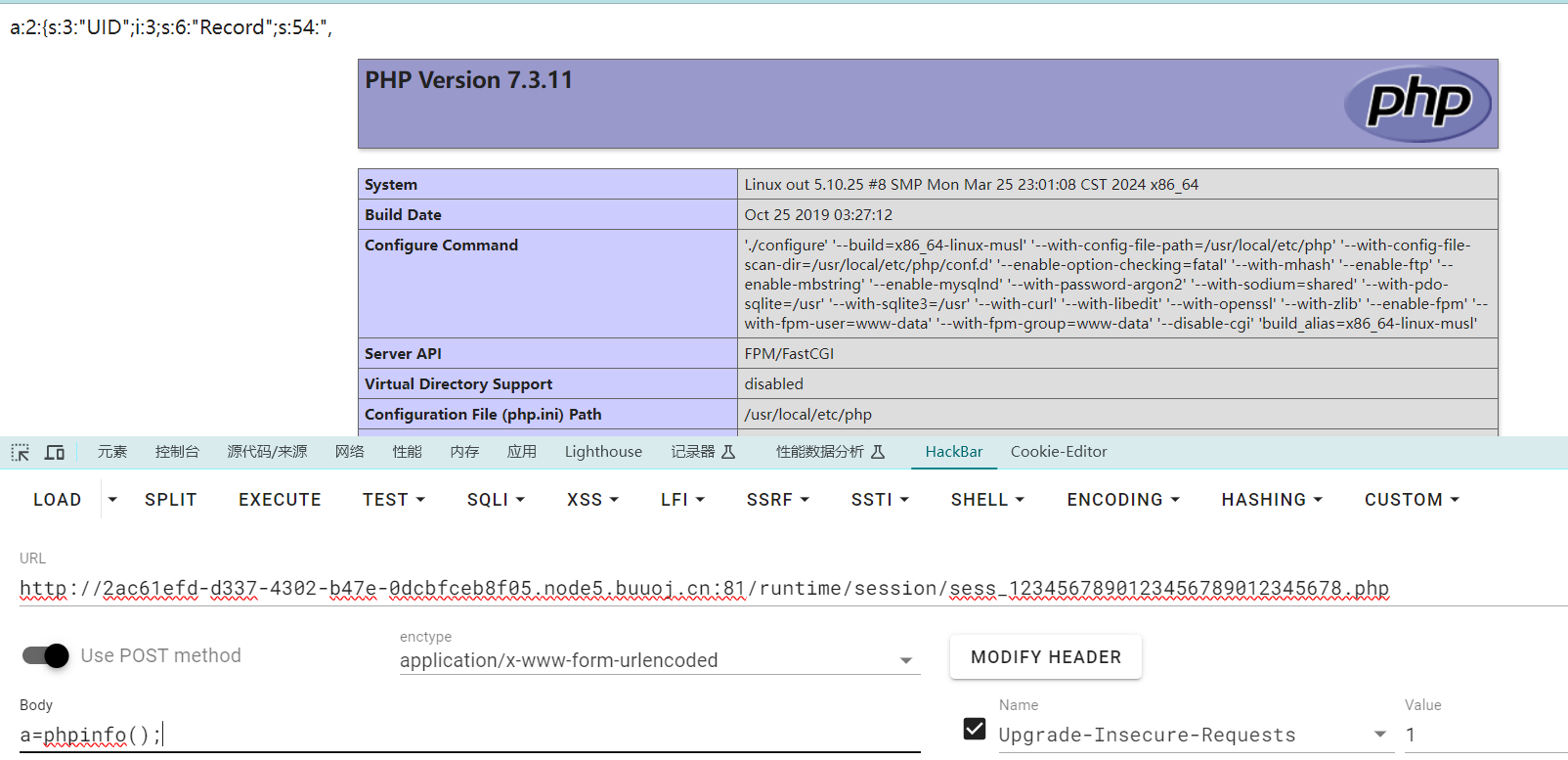Screen dimensions: 1568x760
Task: Open the SQLI menu
Action: (496, 500)
